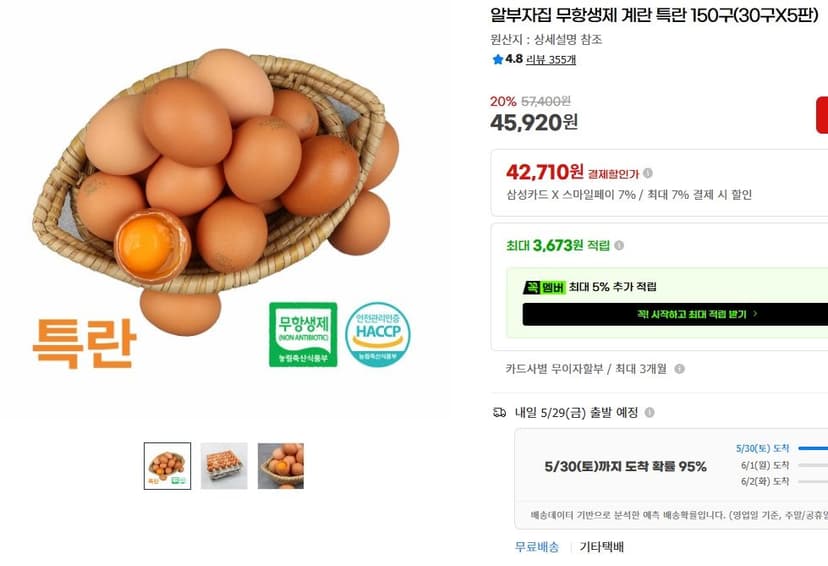Screen dimensions: 828x566
Task: Click the info icon beside 결제할인가
Action: point(648,173)
